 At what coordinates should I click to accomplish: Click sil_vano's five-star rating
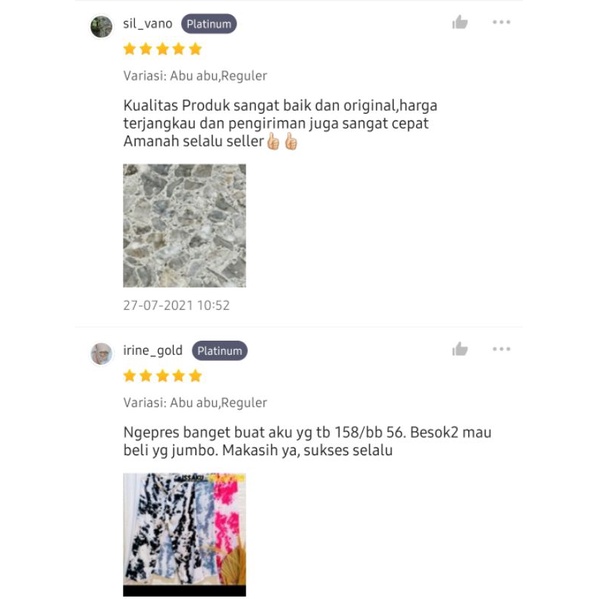coord(162,49)
